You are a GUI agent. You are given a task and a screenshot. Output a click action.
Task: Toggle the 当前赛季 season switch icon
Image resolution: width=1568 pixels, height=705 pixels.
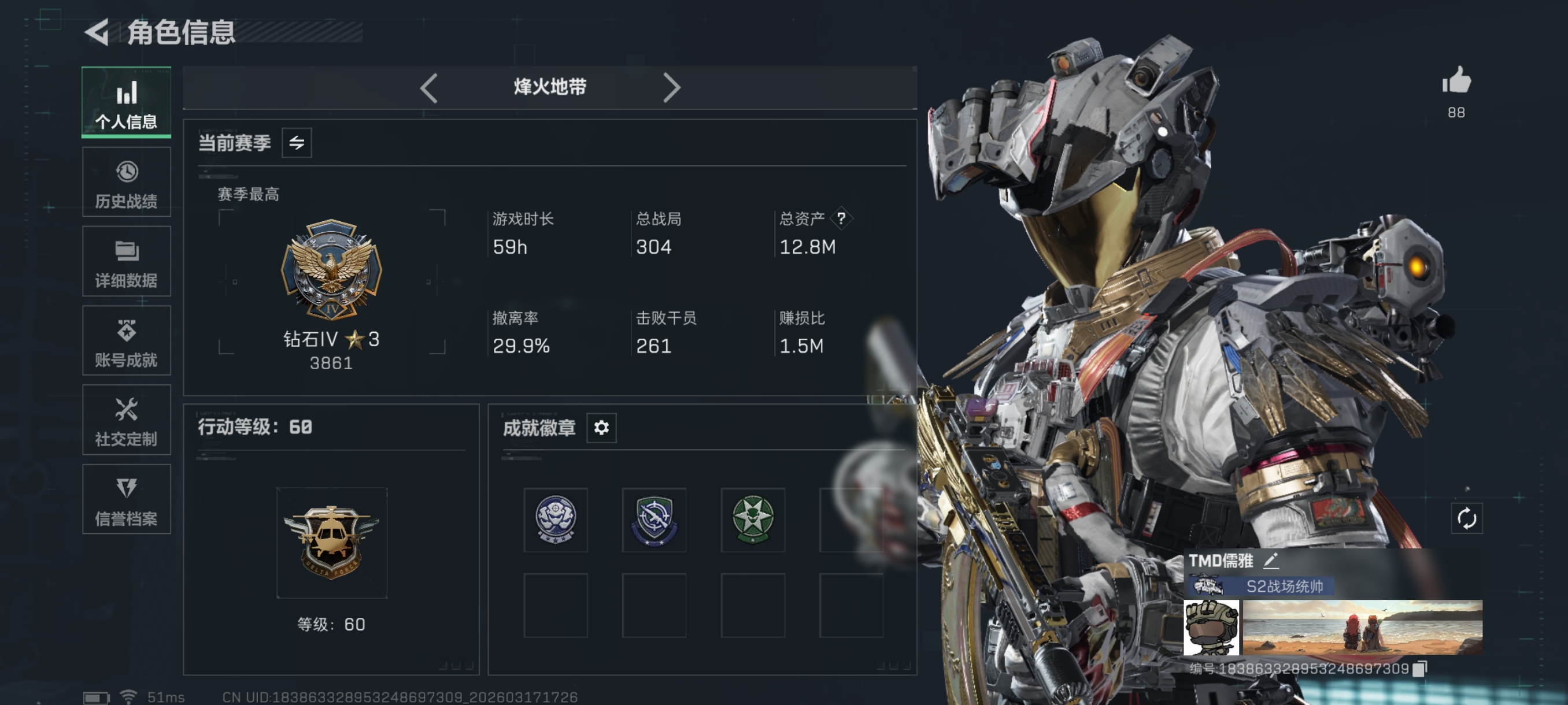[297, 142]
